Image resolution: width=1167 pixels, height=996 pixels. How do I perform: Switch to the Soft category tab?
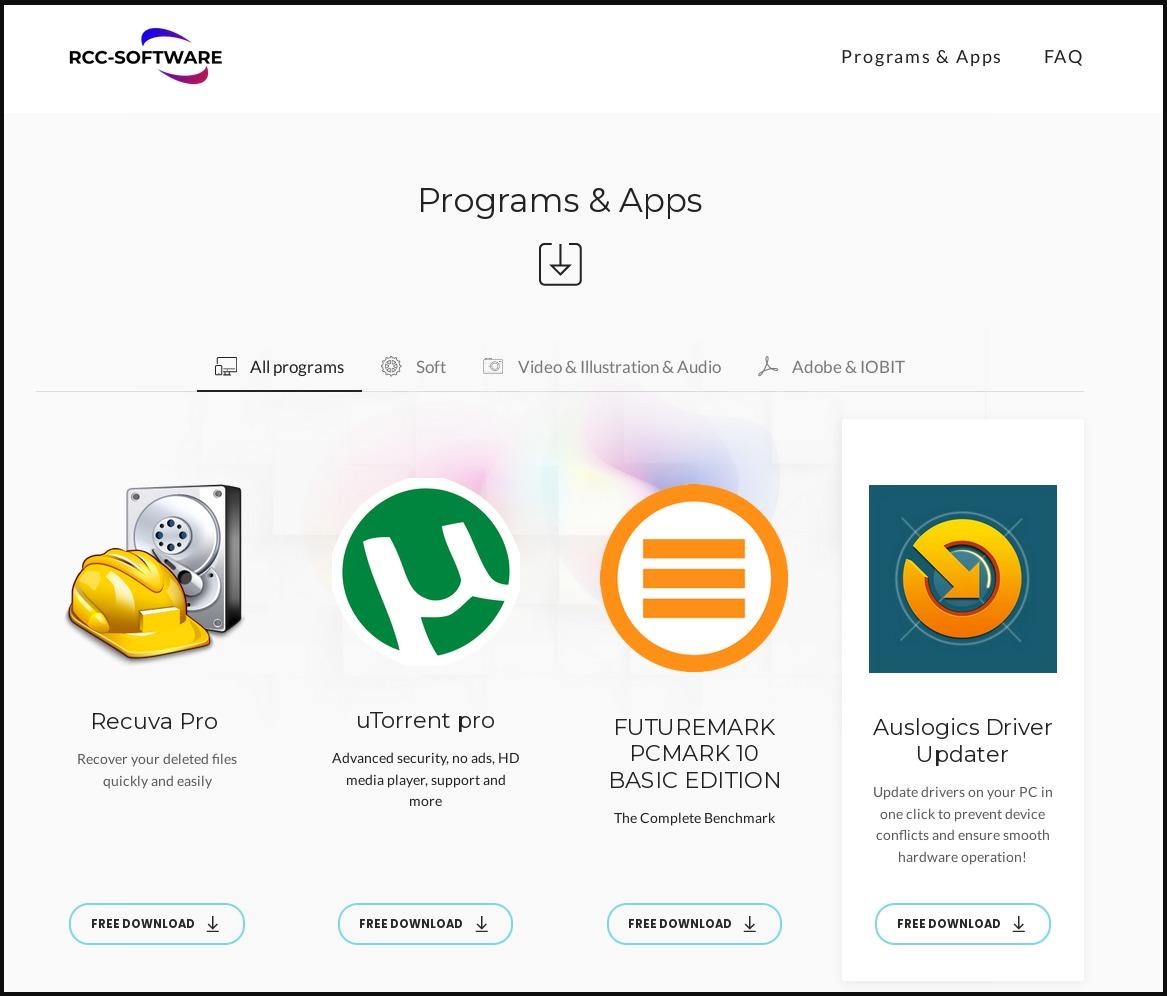(430, 366)
